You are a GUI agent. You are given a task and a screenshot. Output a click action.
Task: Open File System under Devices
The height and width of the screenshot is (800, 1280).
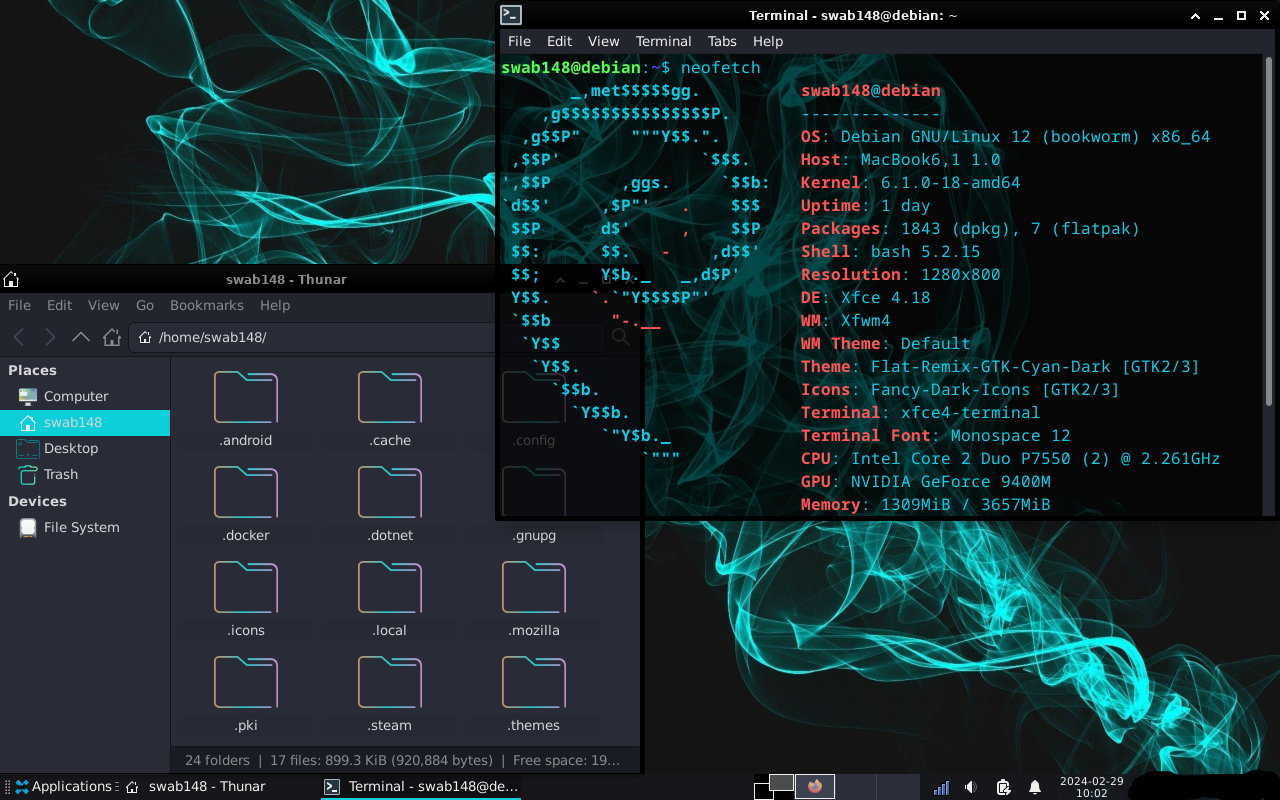point(85,527)
